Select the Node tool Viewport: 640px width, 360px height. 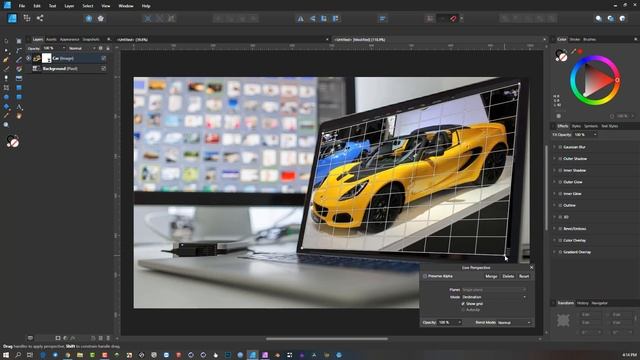pyautogui.click(x=6, y=51)
